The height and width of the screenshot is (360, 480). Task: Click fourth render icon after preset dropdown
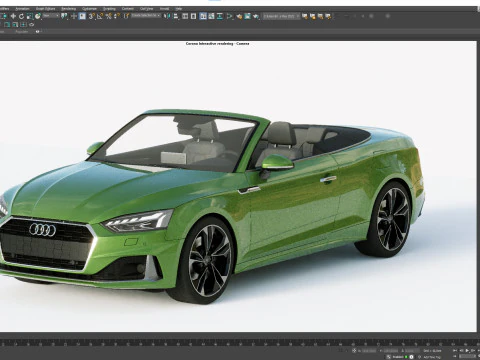[328, 16]
